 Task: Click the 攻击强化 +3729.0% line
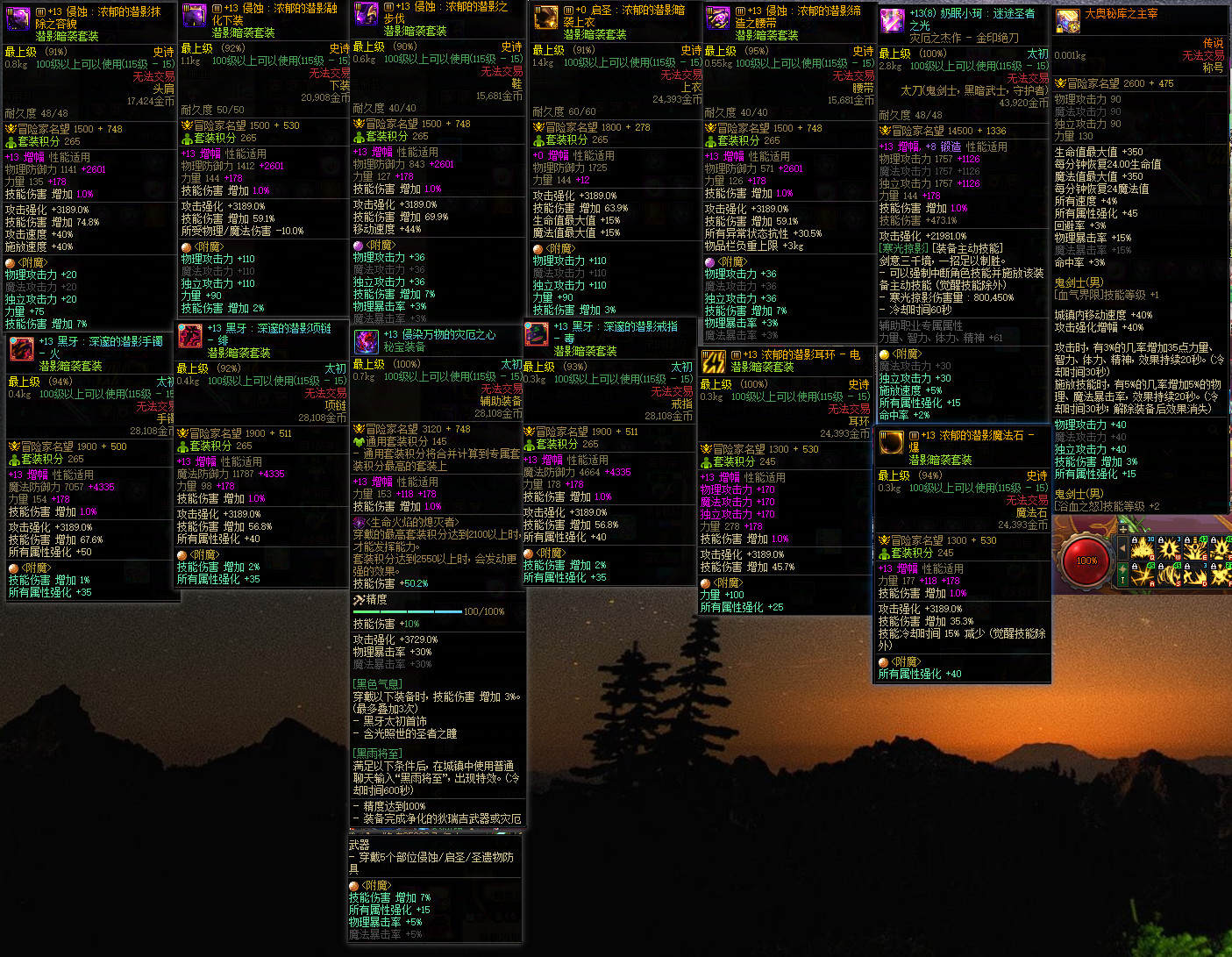[395, 639]
